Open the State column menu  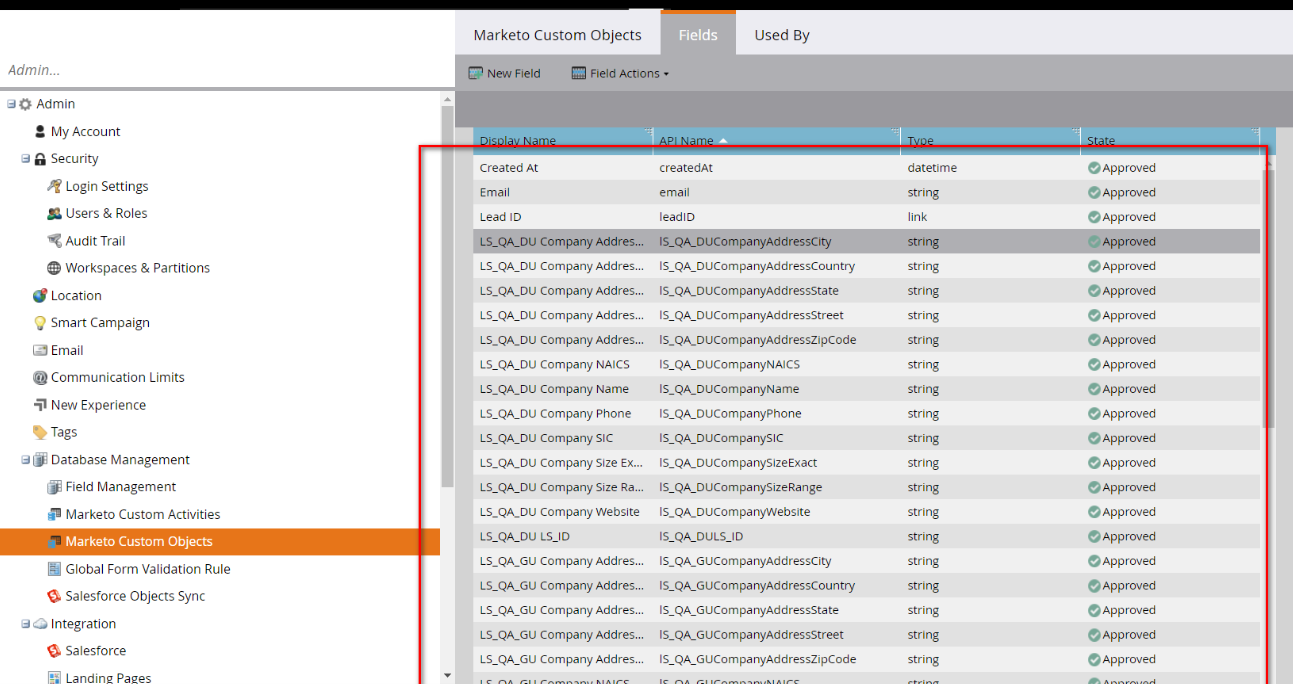coord(1255,132)
